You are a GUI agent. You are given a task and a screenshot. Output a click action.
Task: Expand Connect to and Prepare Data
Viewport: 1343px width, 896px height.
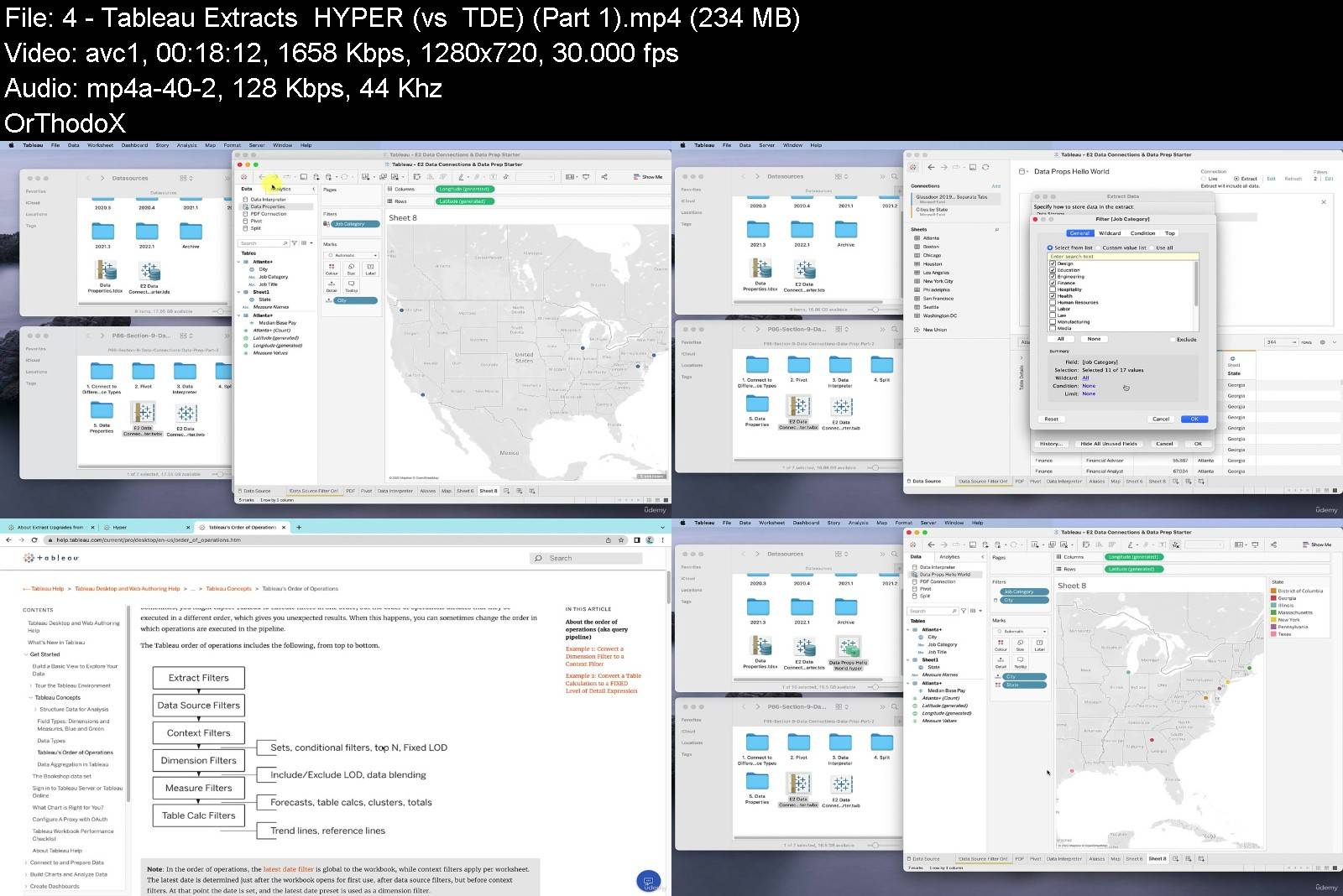point(26,862)
